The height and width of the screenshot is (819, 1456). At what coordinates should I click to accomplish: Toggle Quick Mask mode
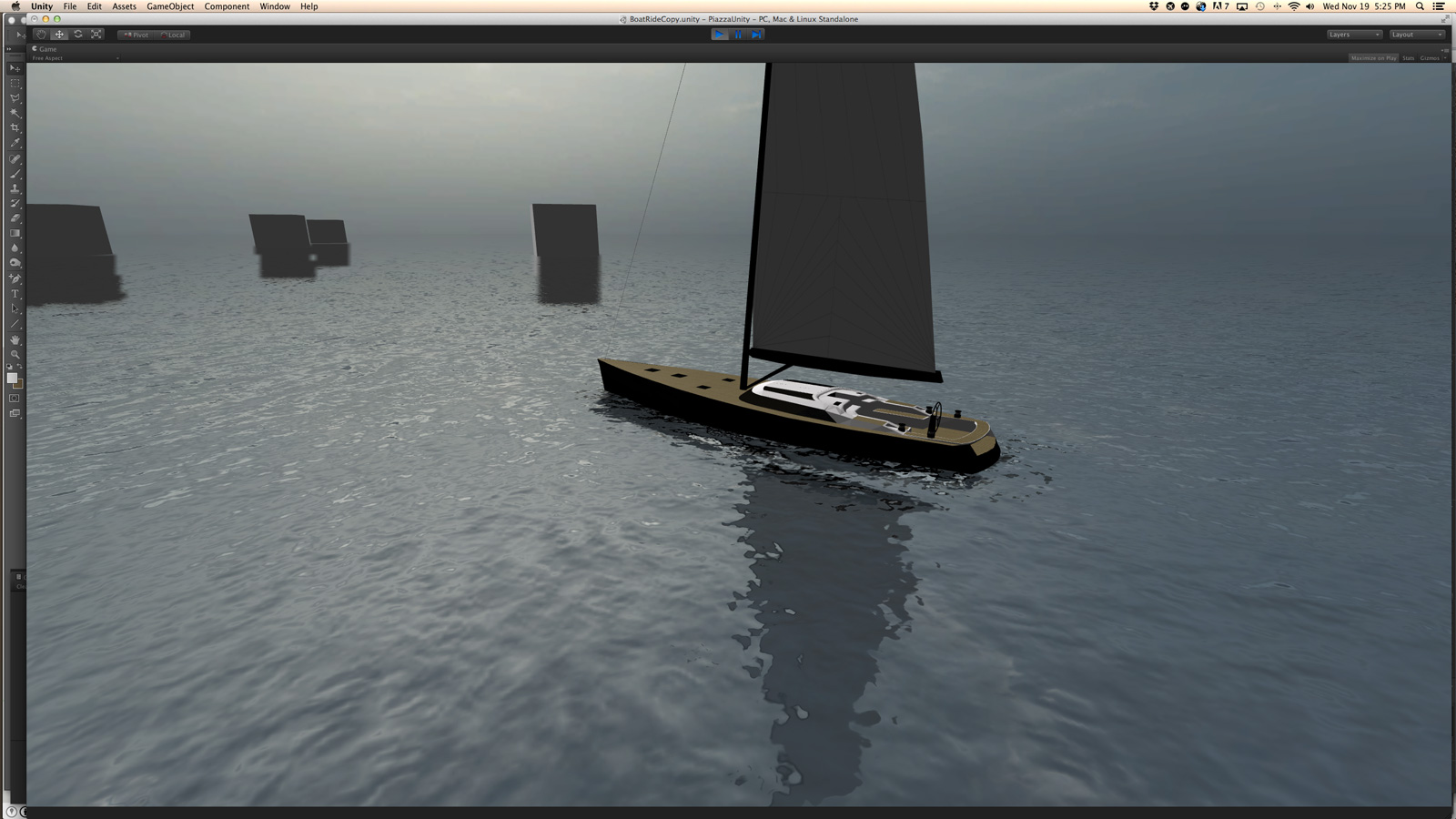tap(15, 399)
